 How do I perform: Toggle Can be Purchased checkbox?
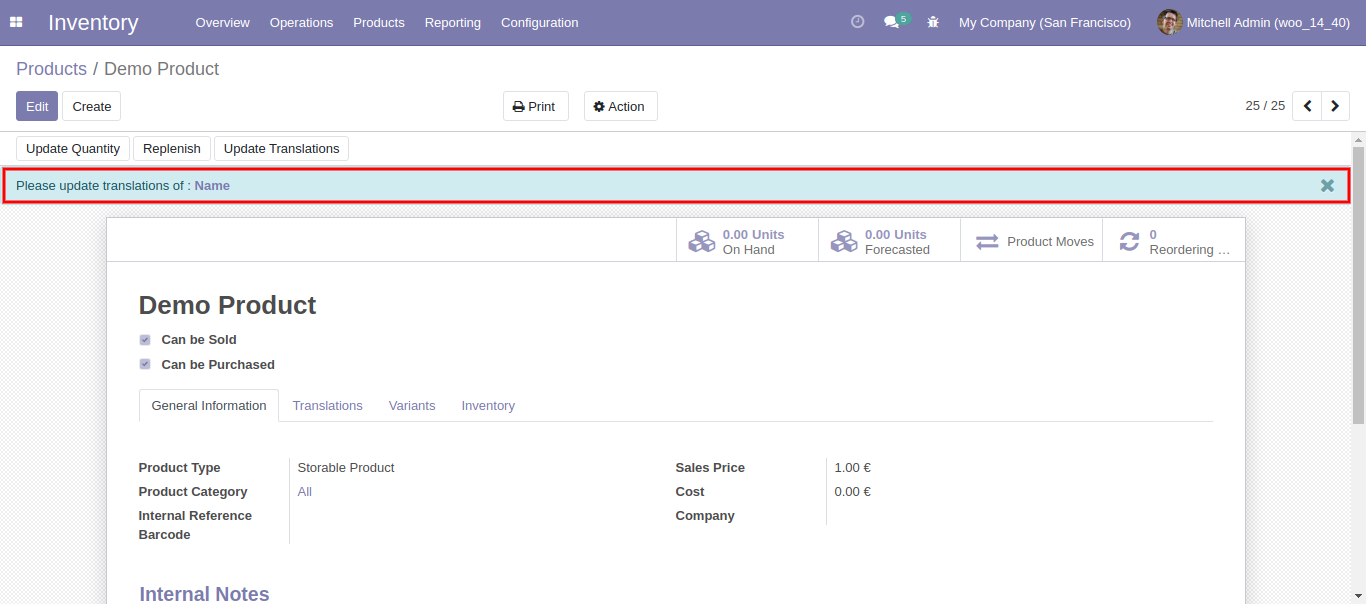click(145, 365)
